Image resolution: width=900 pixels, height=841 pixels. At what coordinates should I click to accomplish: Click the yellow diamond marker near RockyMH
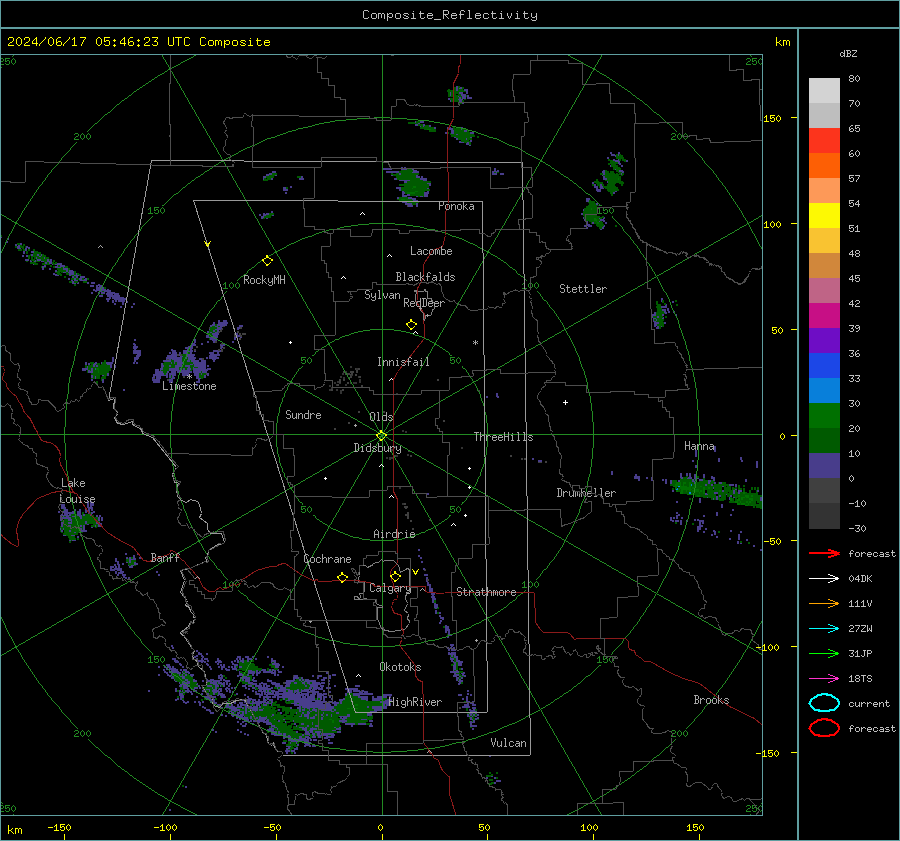pos(267,261)
